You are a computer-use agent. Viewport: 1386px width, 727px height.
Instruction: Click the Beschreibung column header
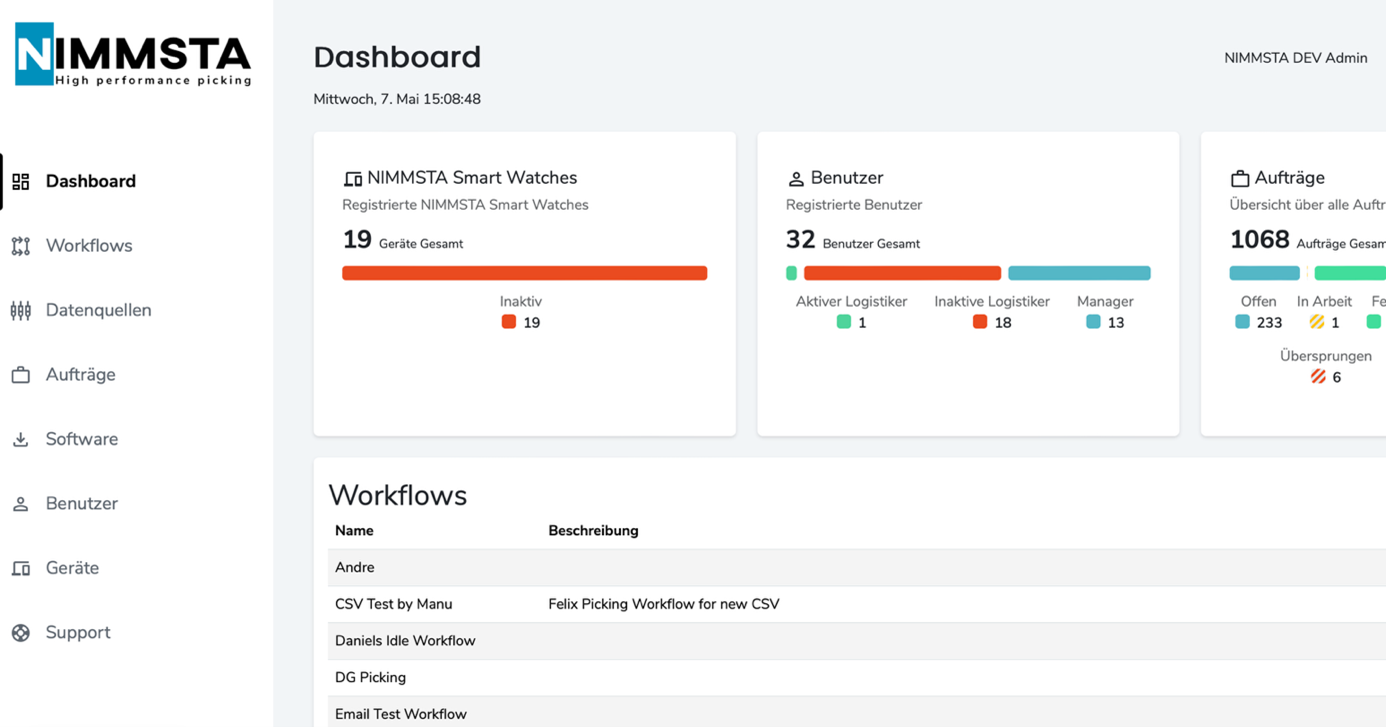(x=593, y=531)
